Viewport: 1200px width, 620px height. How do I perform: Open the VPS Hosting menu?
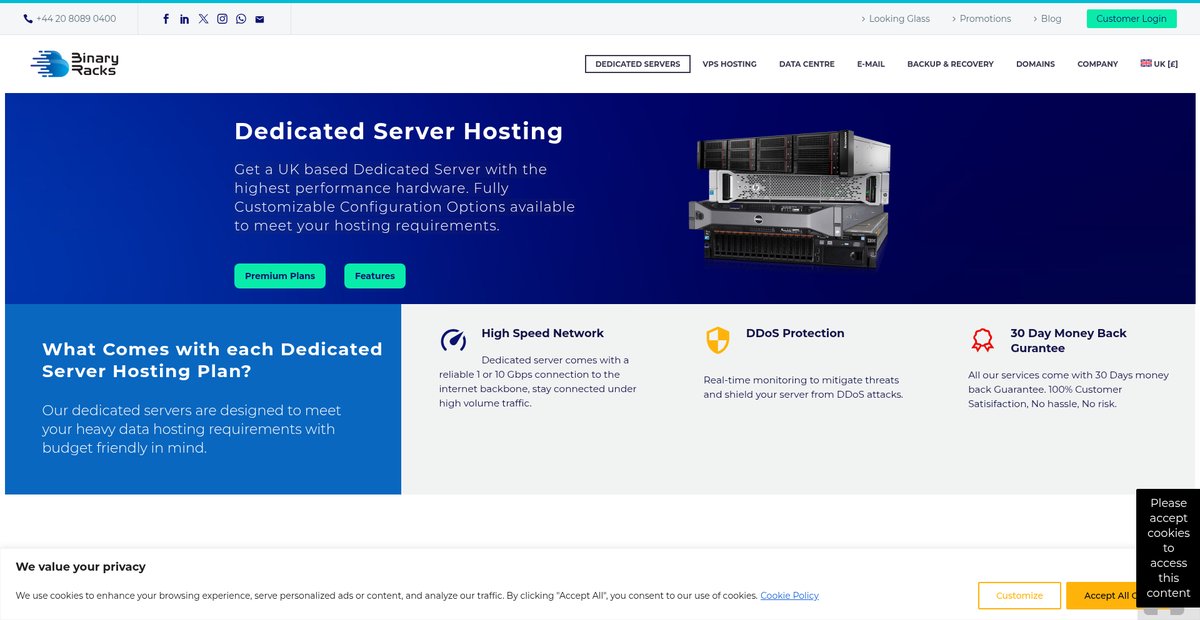click(x=729, y=64)
